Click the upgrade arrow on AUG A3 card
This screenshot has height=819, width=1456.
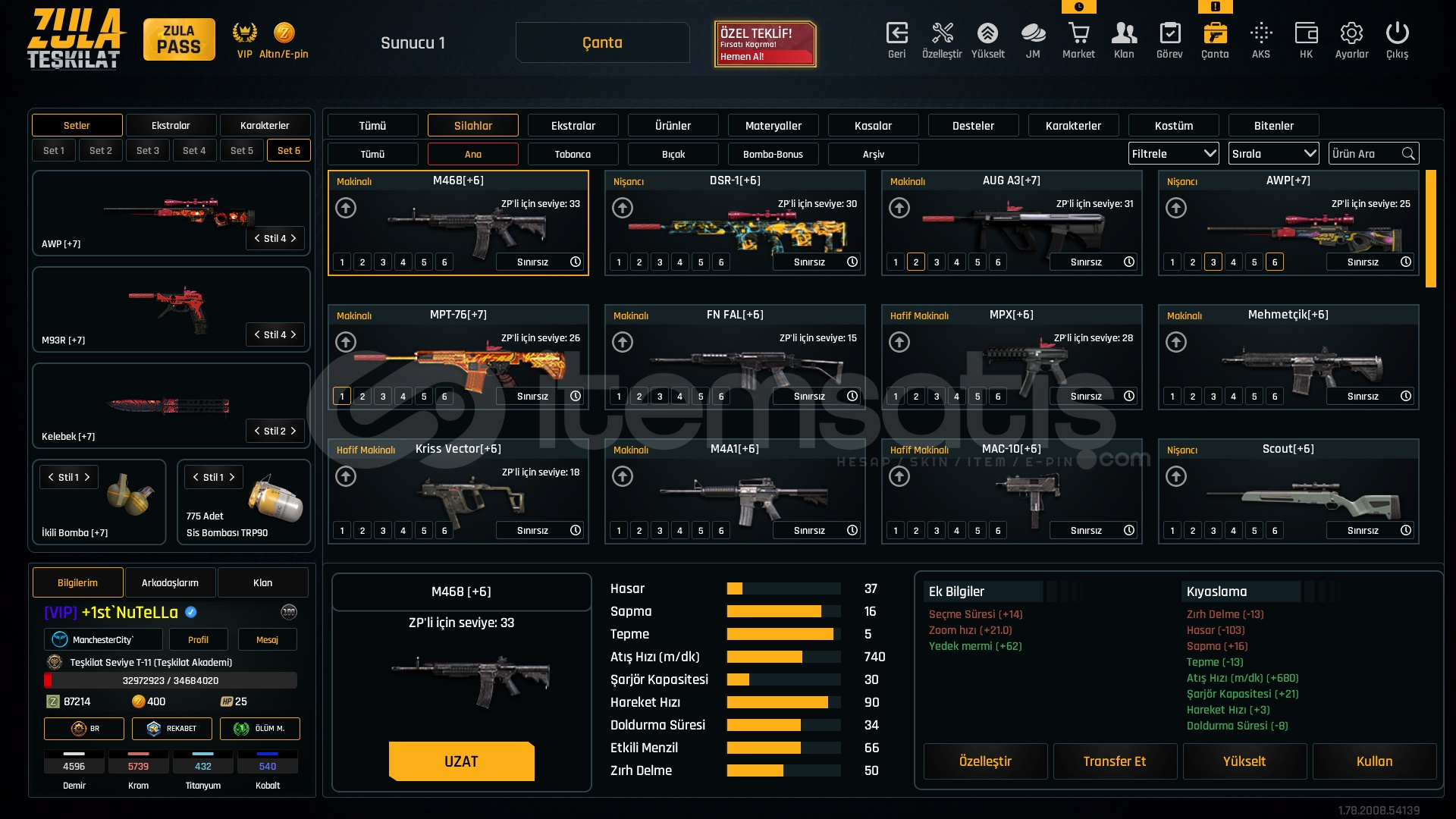pos(899,208)
